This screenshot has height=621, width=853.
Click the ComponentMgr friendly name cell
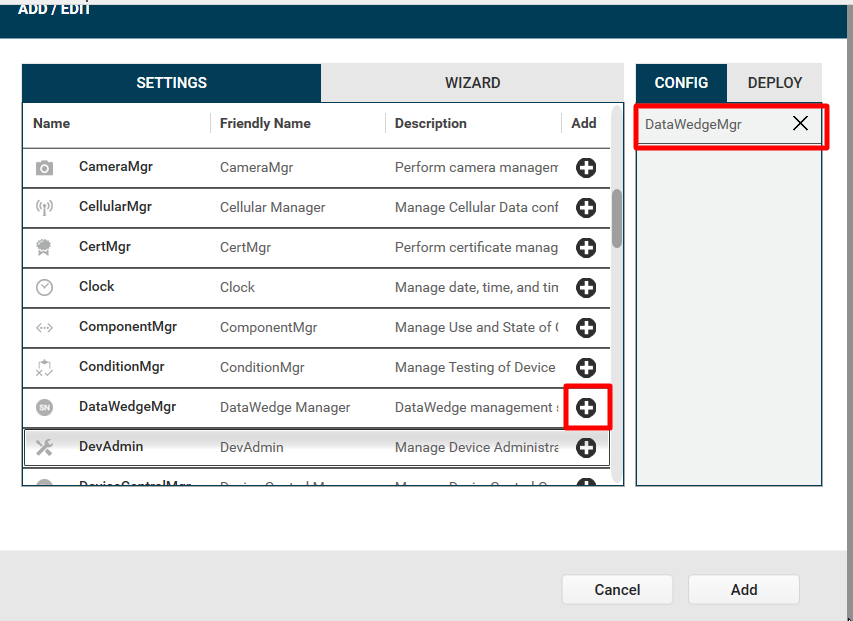pos(268,327)
